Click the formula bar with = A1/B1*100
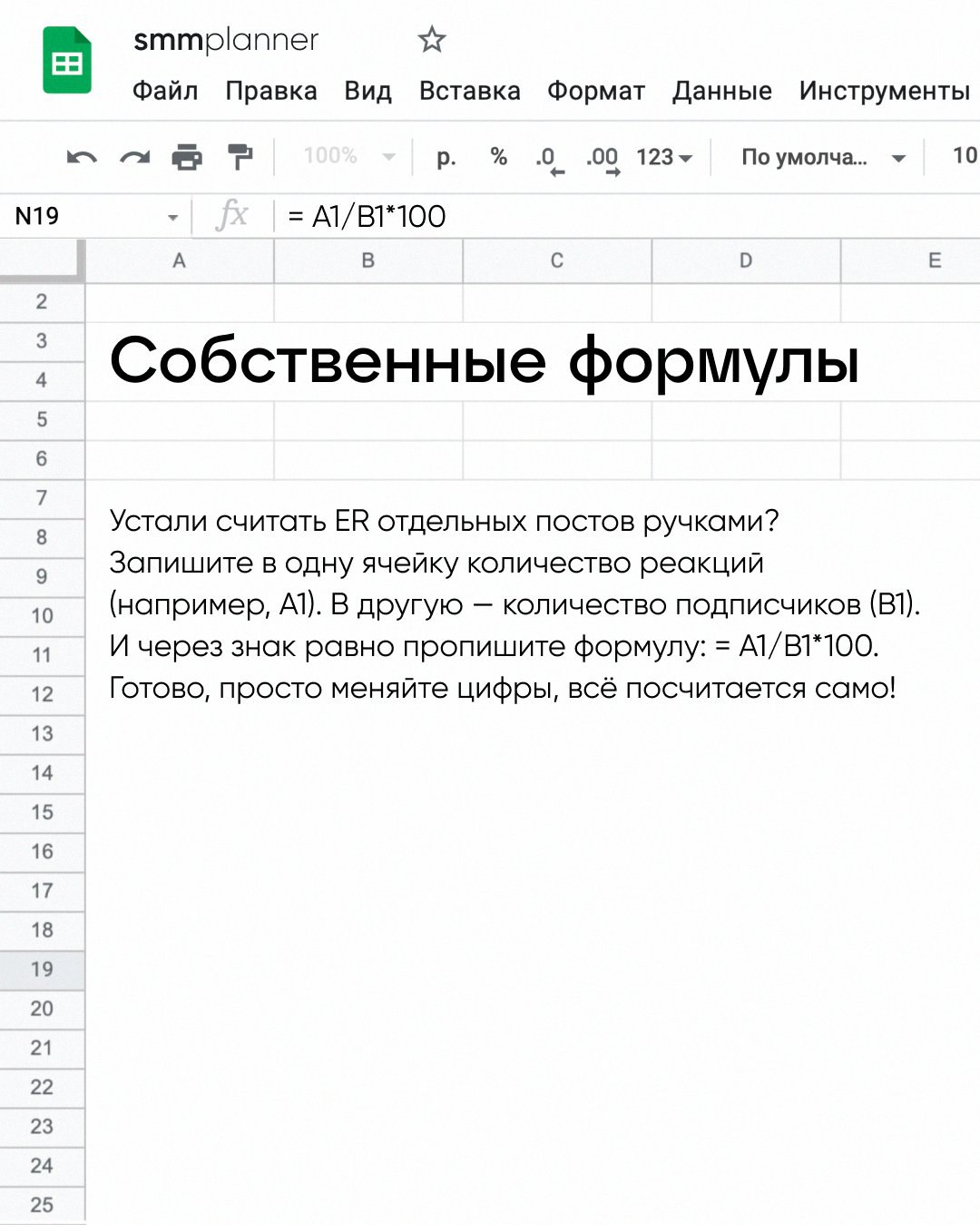This screenshot has width=980, height=1225. tap(626, 216)
